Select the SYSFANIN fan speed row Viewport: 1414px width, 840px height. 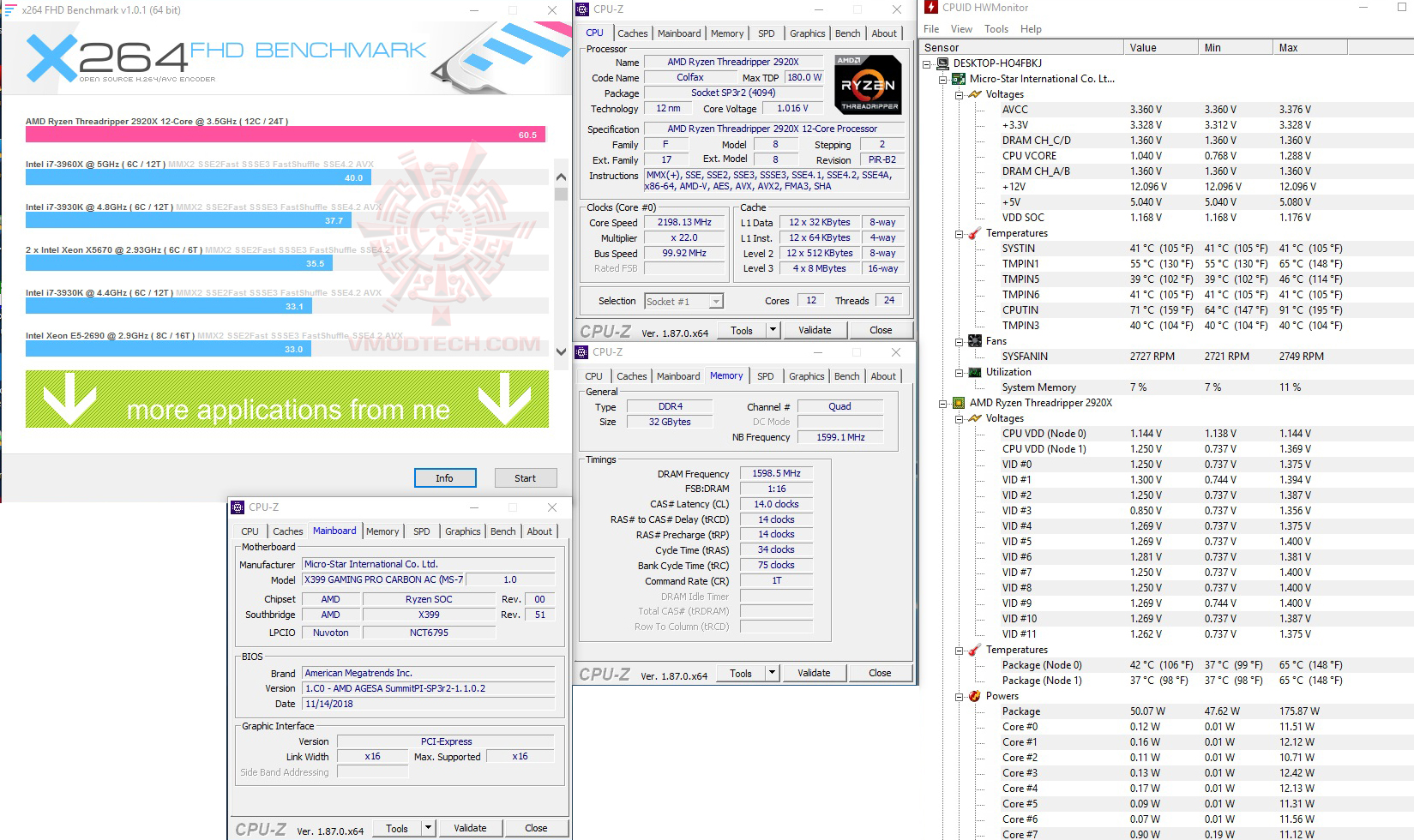pos(1166,357)
